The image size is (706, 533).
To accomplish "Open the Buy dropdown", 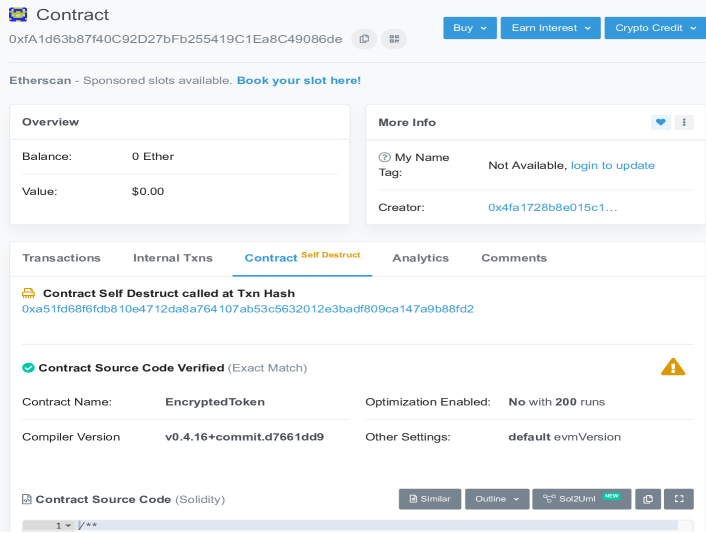I will click(x=470, y=28).
